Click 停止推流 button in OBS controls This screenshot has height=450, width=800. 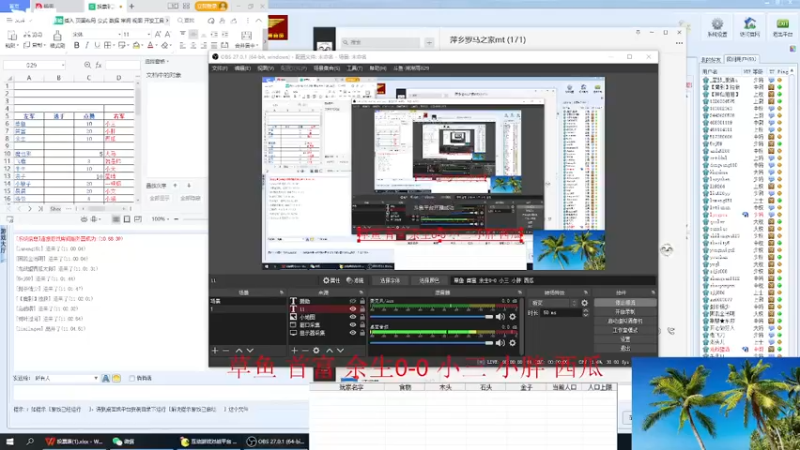625,303
